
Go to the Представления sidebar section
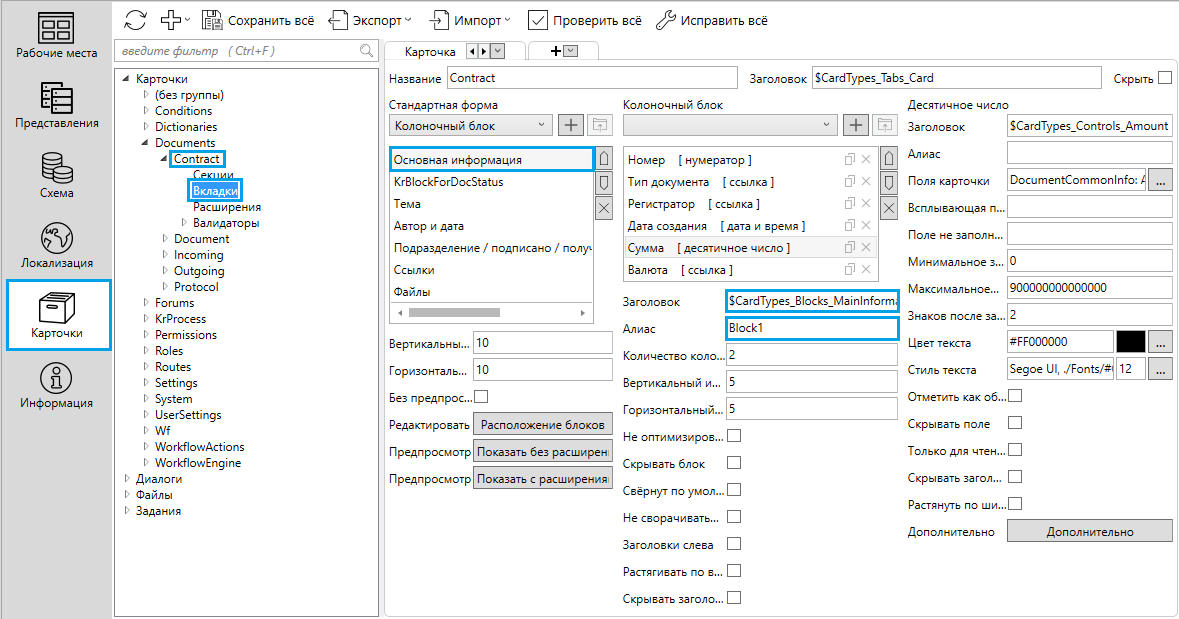pos(57,105)
